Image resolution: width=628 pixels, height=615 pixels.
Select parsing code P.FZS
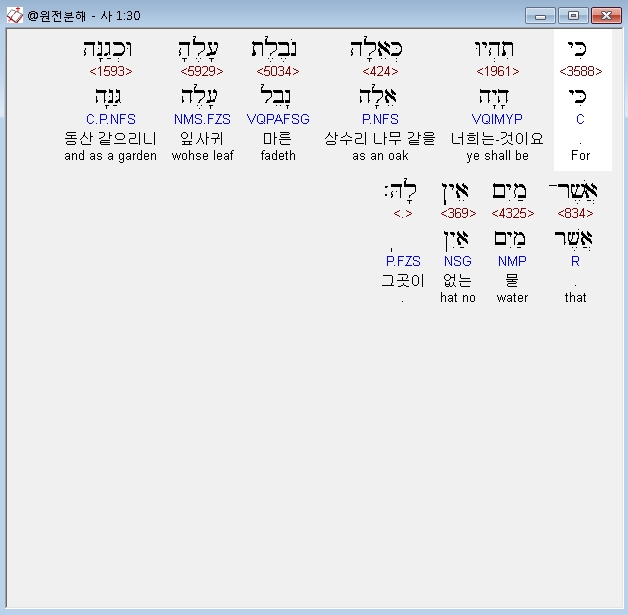click(x=403, y=261)
